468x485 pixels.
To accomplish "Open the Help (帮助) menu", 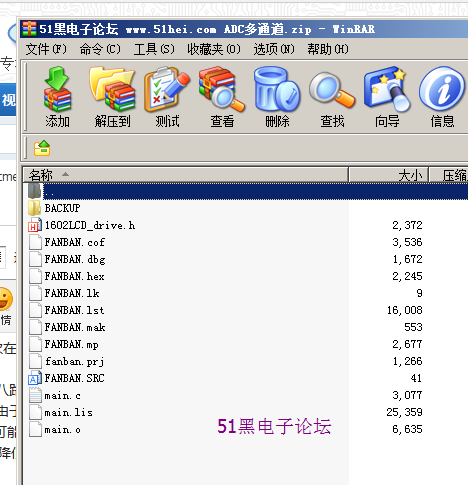I will (x=328, y=49).
